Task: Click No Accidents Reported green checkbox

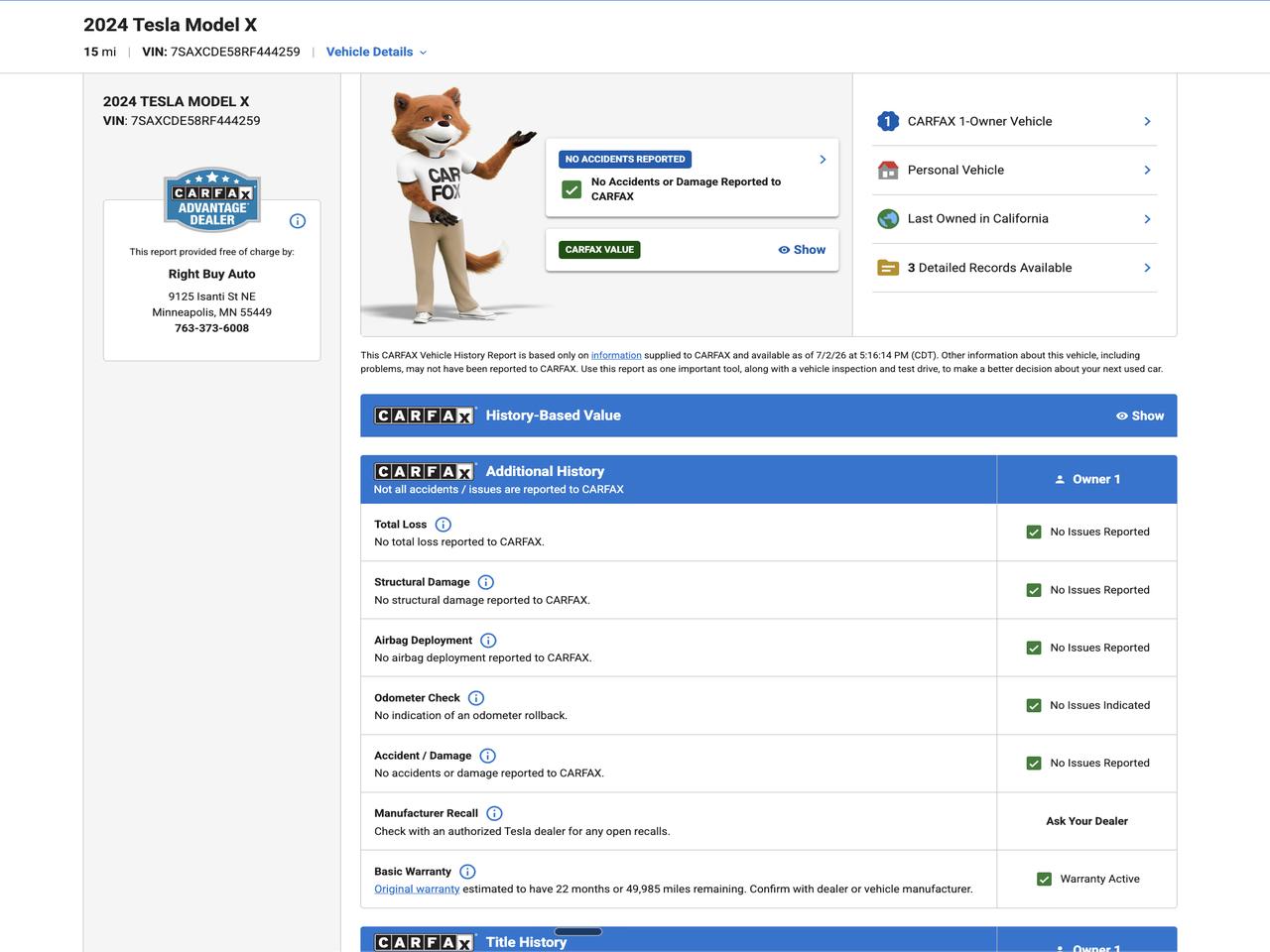Action: coord(571,189)
